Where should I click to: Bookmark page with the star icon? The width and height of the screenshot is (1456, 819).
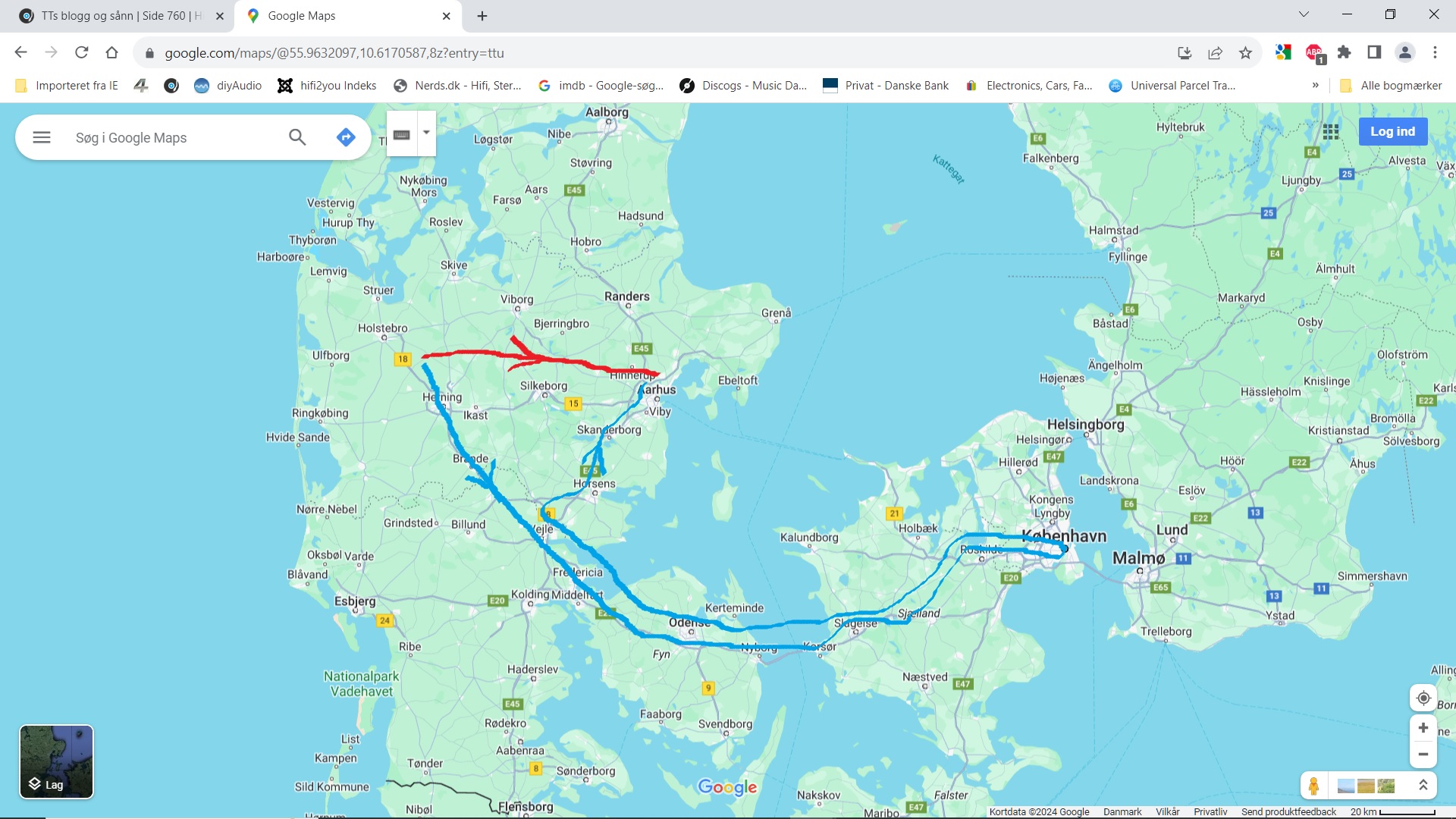pyautogui.click(x=1245, y=52)
